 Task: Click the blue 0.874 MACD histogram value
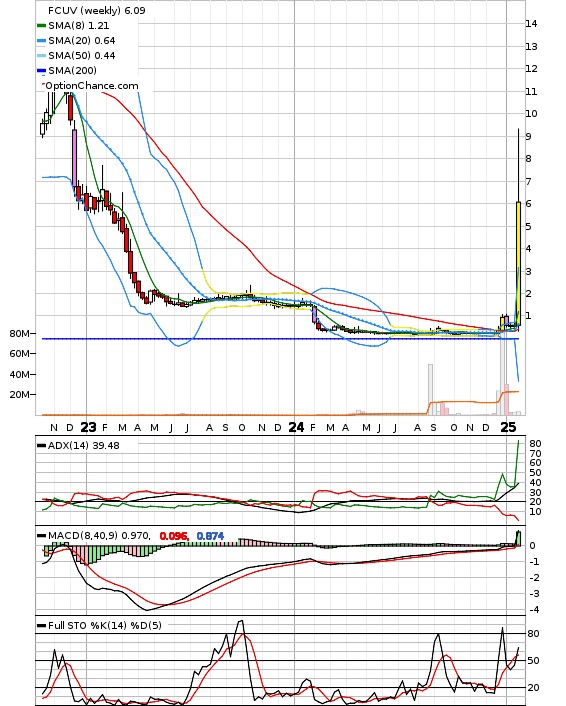coord(210,536)
